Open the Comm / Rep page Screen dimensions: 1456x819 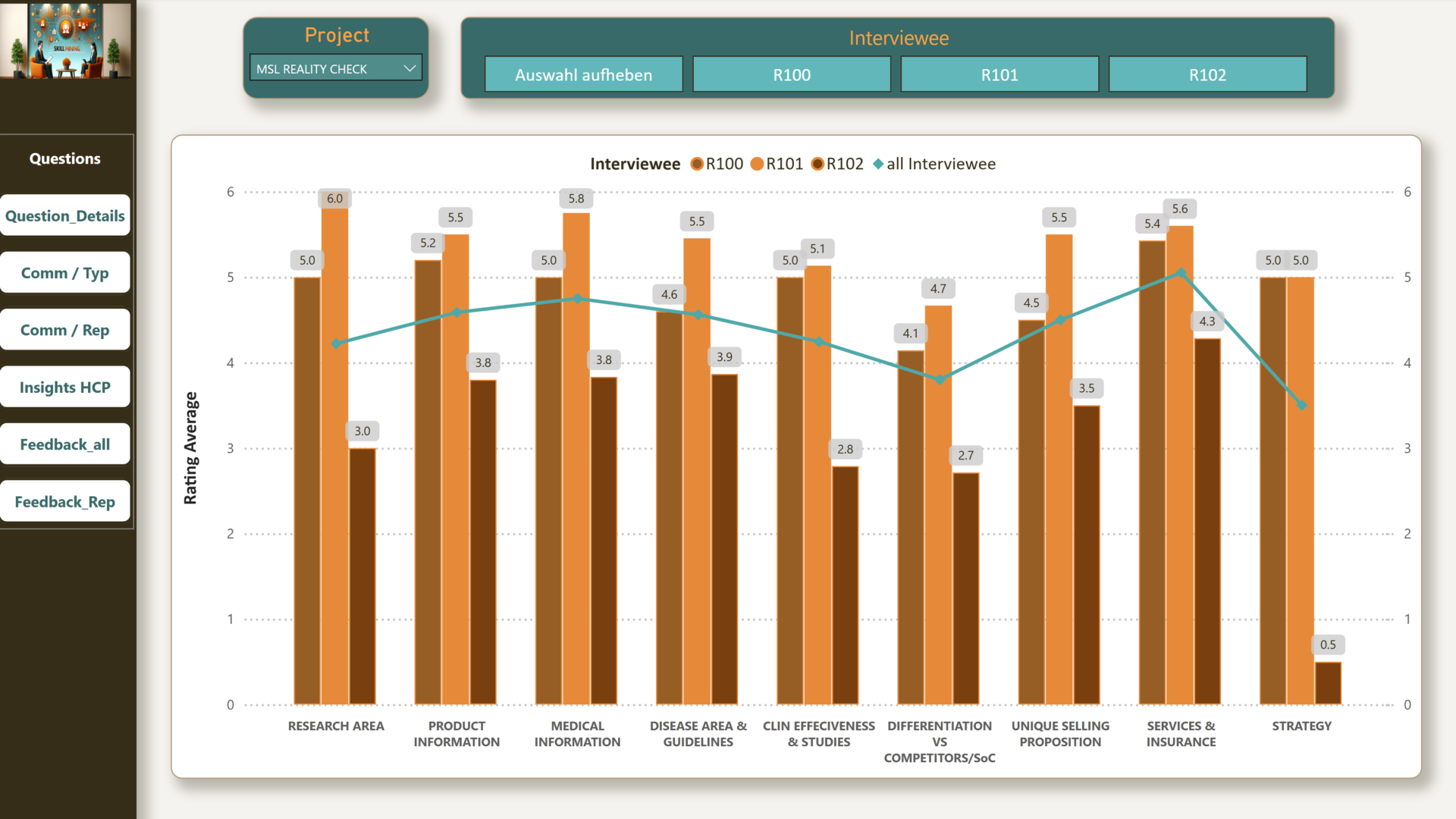[x=65, y=330]
